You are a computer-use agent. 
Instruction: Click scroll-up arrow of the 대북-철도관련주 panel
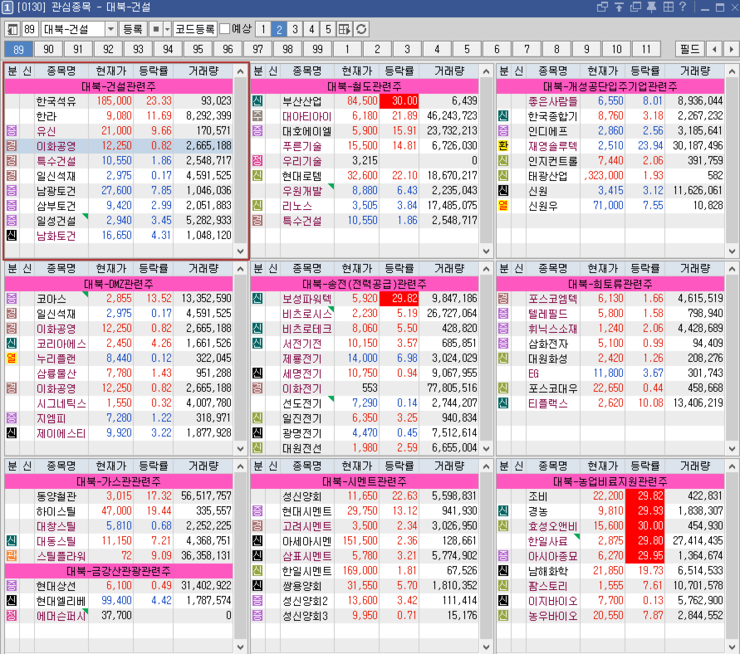click(x=487, y=71)
